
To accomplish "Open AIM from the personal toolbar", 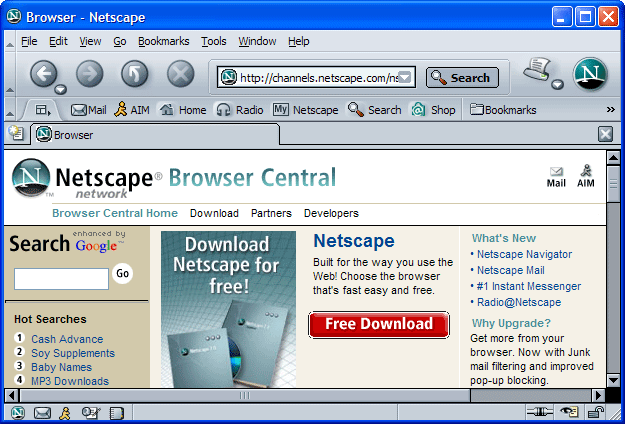I will pos(131,110).
